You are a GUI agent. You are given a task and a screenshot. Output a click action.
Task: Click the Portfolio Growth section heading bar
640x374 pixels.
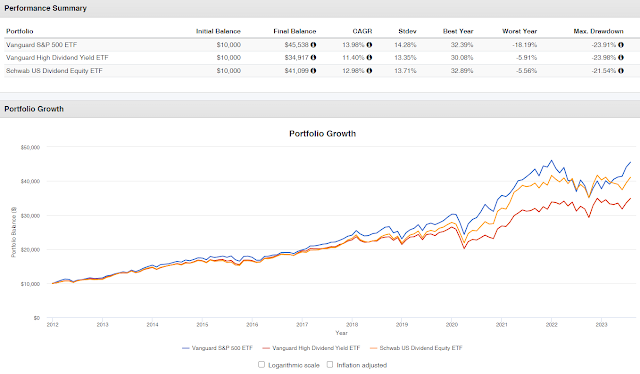point(320,109)
